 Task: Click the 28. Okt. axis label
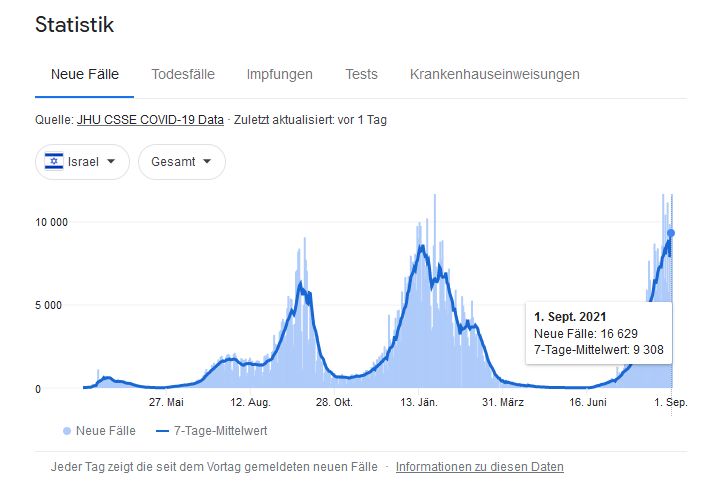coord(336,403)
